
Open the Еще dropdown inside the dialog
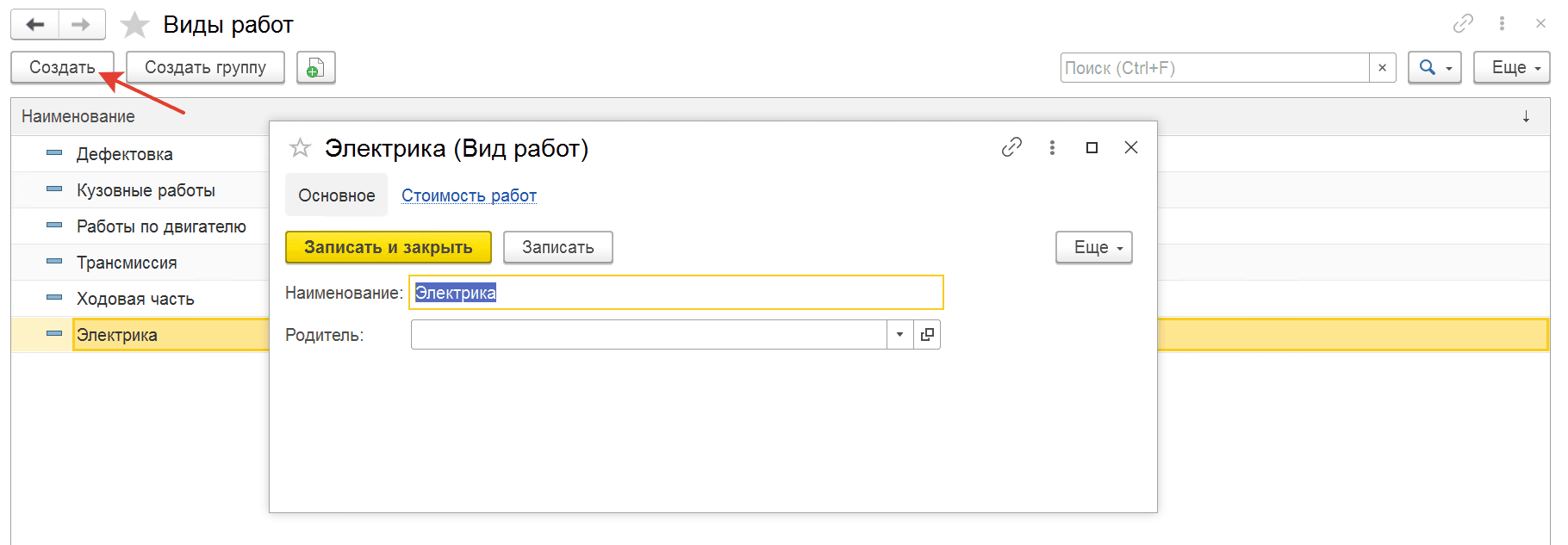[x=1094, y=247]
